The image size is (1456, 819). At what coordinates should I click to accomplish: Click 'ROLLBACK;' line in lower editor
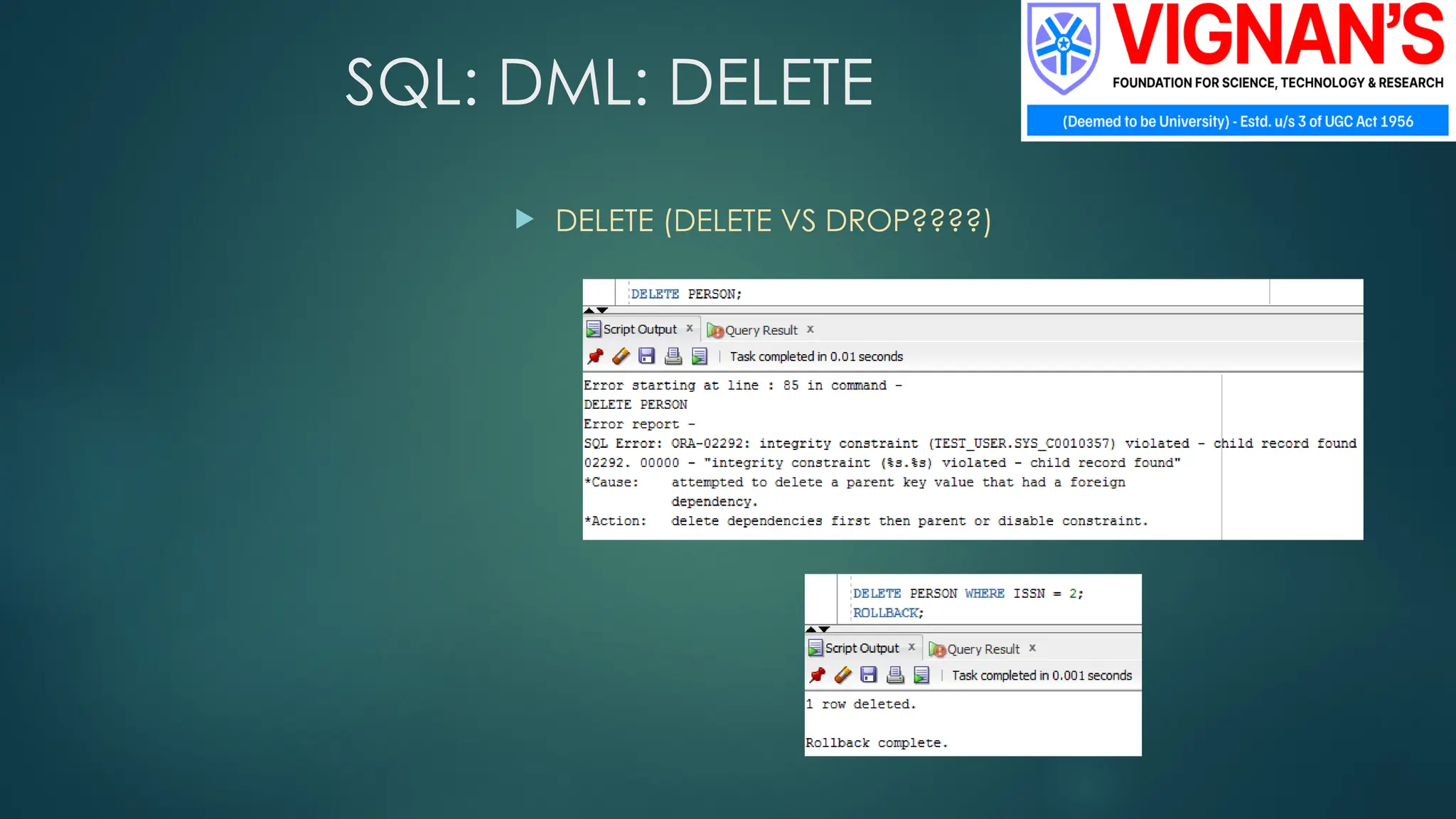tap(888, 612)
